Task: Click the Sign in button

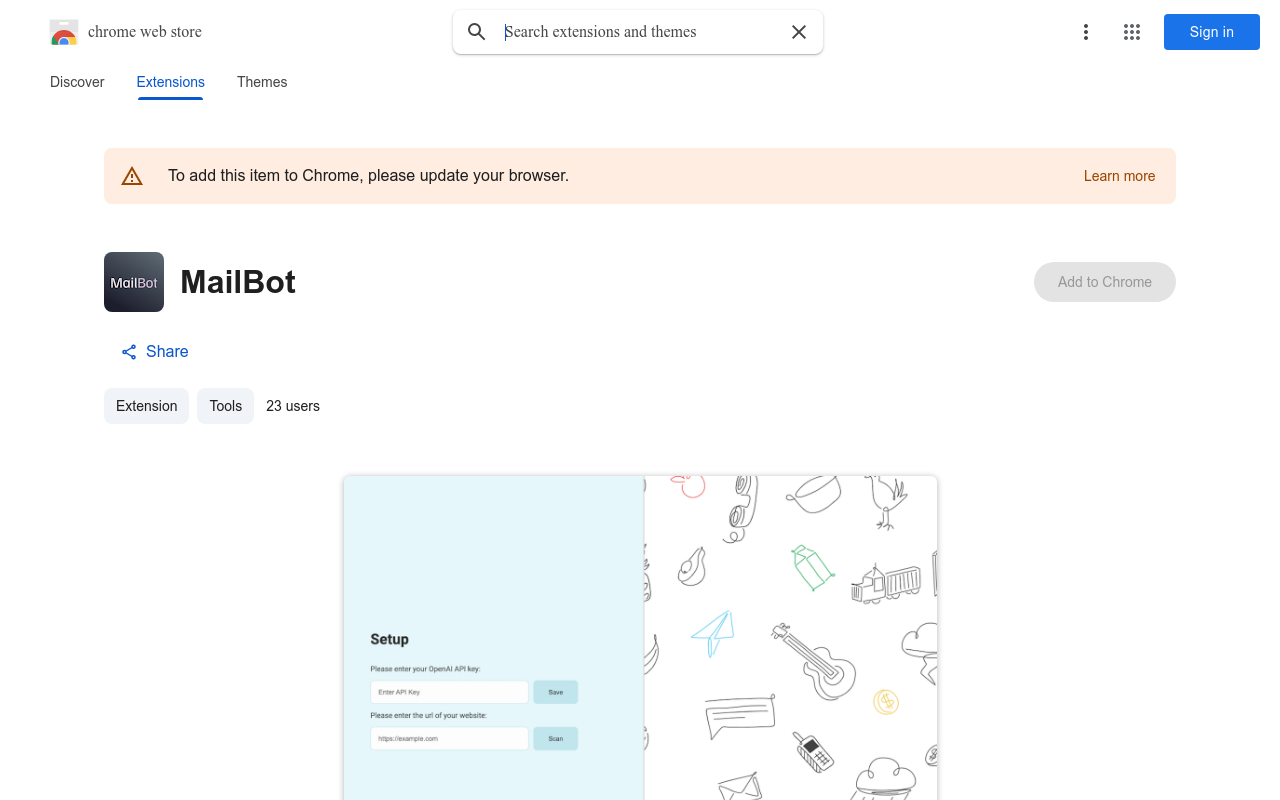Action: coord(1212,32)
